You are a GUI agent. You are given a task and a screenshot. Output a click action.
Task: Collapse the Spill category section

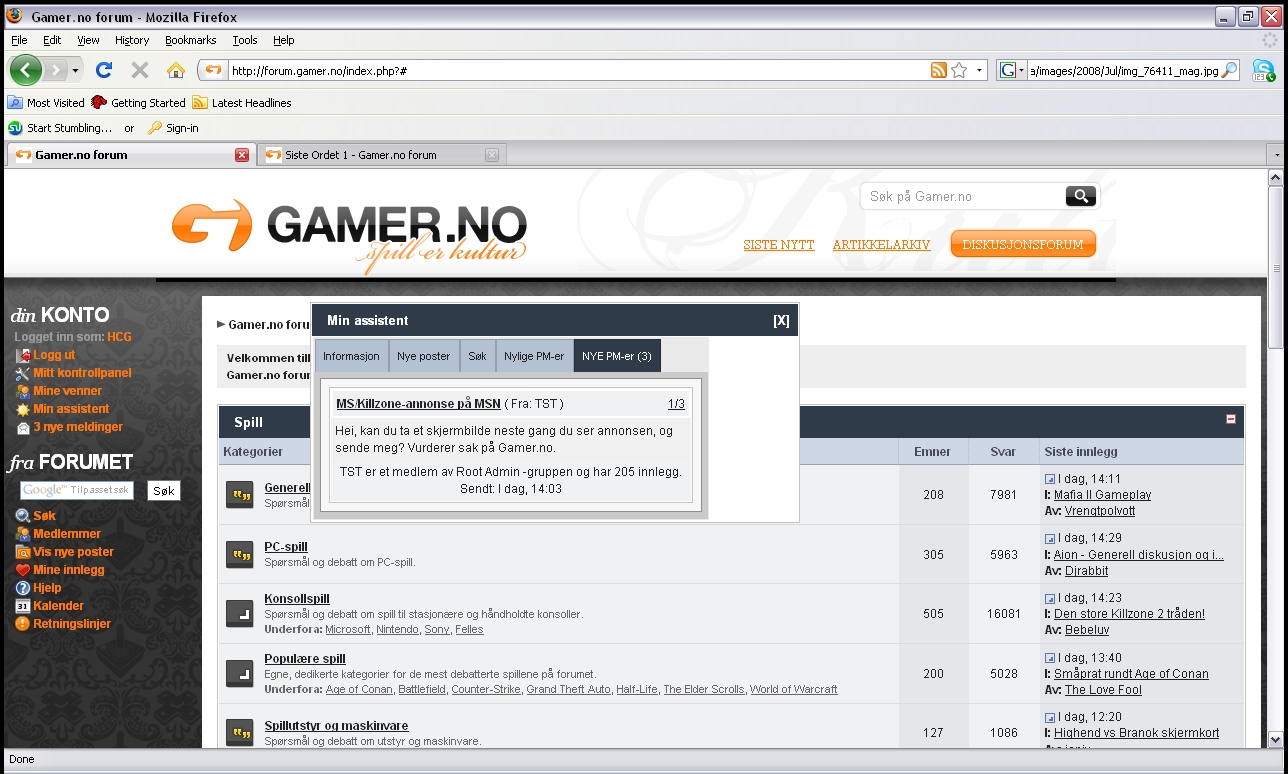click(1231, 420)
